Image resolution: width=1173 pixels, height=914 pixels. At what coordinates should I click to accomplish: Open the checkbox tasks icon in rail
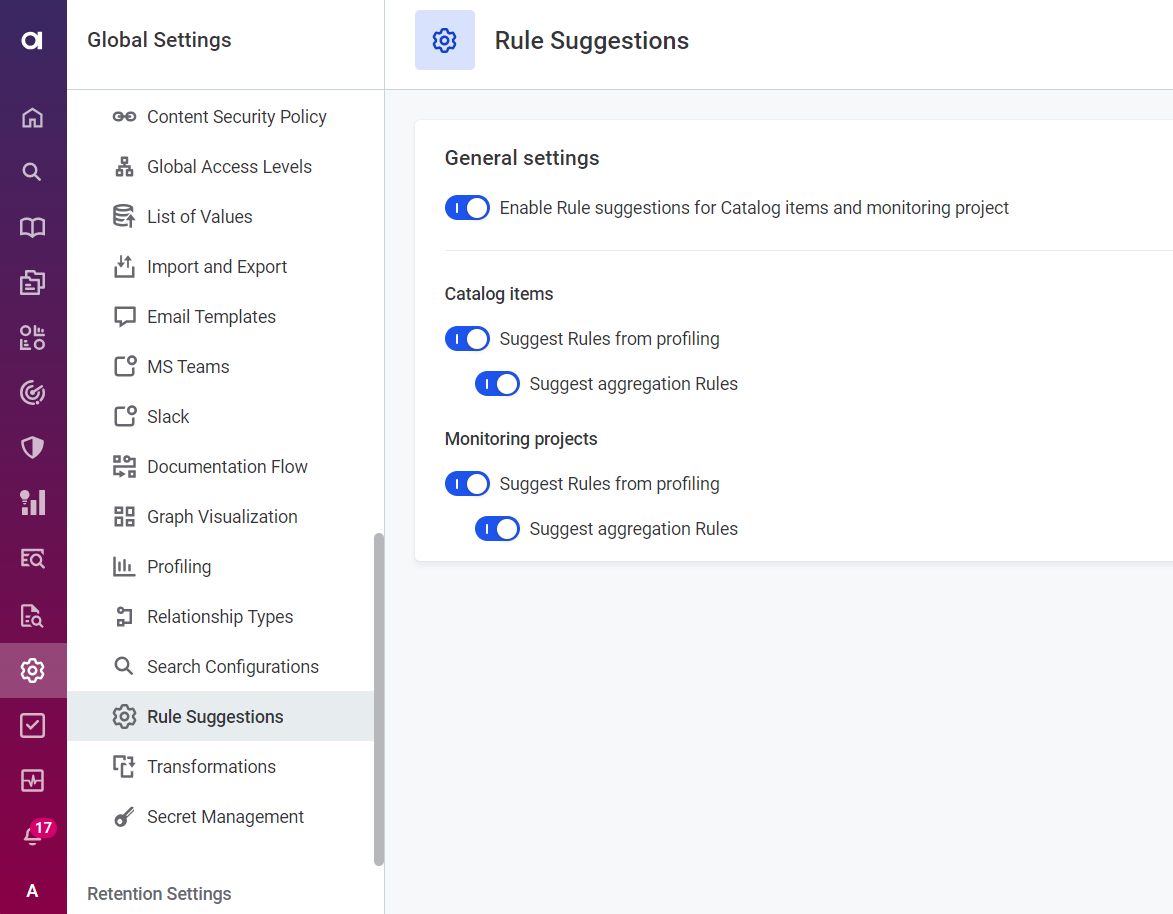click(32, 725)
